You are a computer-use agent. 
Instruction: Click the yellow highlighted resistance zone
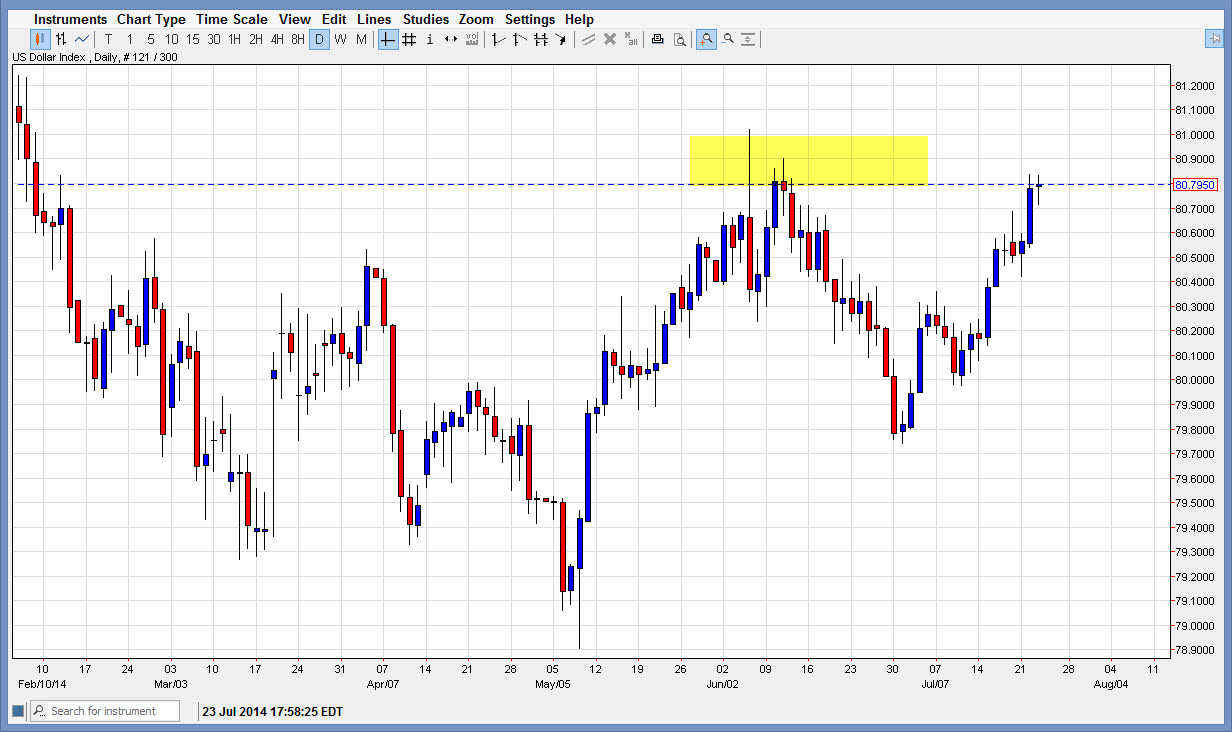(x=808, y=160)
